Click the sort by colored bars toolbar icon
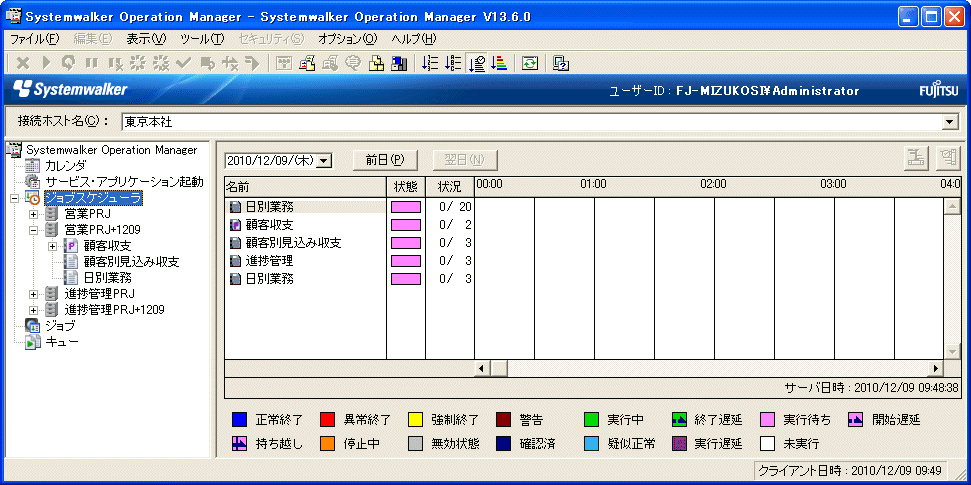Viewport: 971px width, 485px height. [x=499, y=63]
